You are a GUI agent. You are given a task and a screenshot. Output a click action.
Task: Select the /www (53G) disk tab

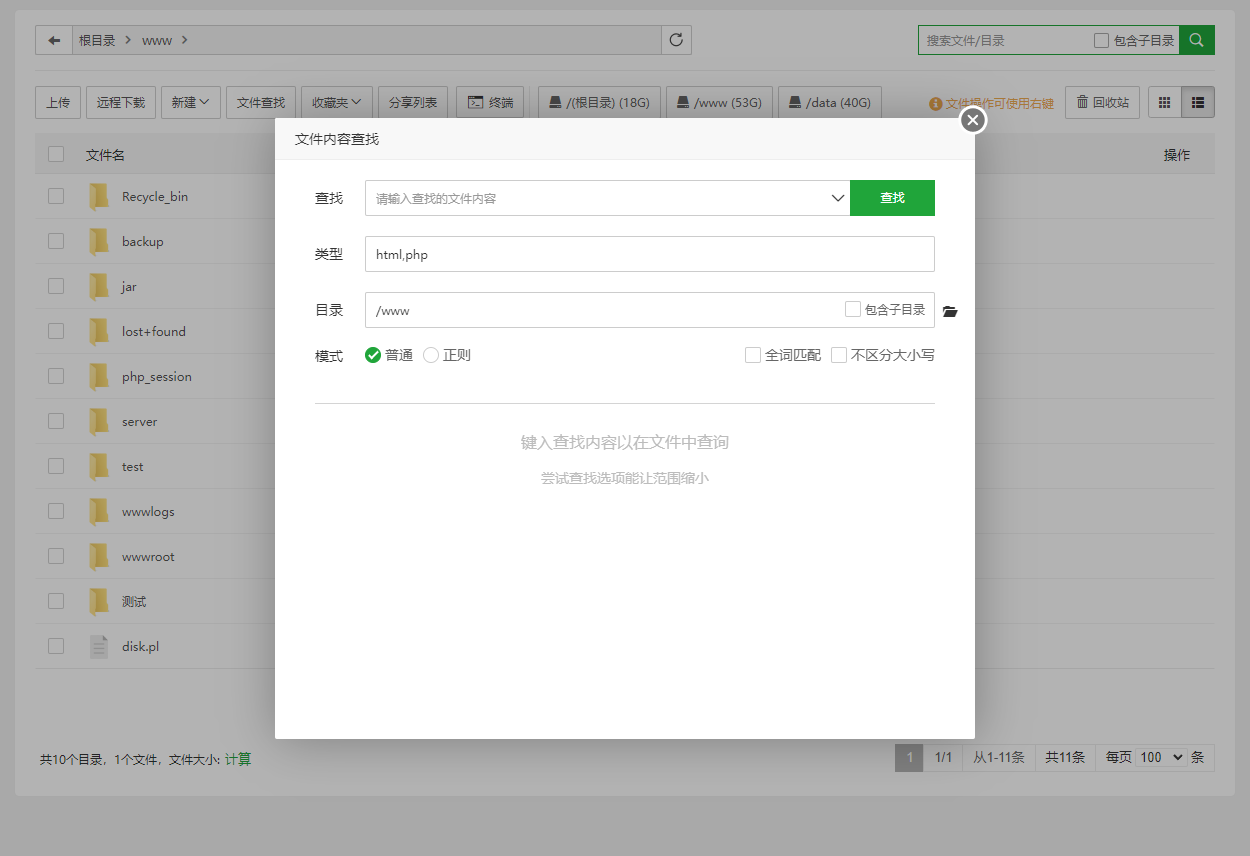coord(719,101)
